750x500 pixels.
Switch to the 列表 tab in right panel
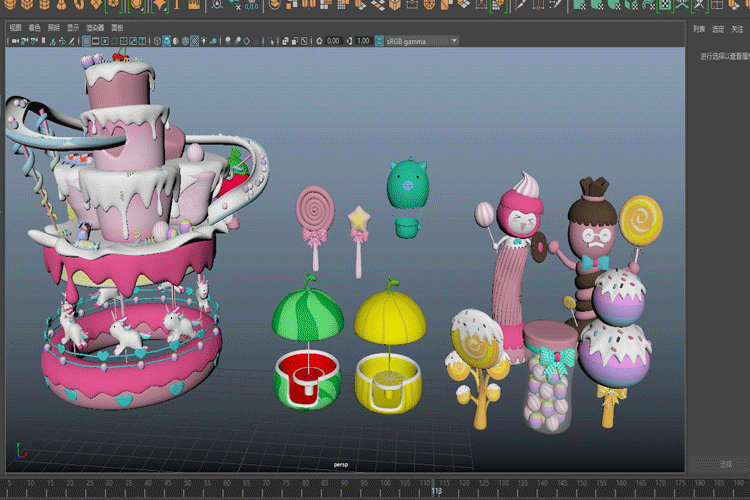pyautogui.click(x=699, y=29)
